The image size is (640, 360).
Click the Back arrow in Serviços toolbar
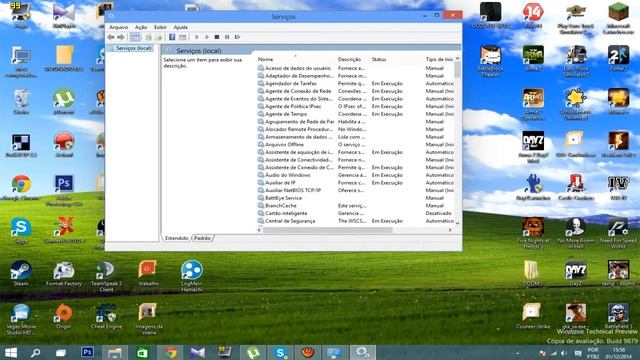tap(111, 37)
